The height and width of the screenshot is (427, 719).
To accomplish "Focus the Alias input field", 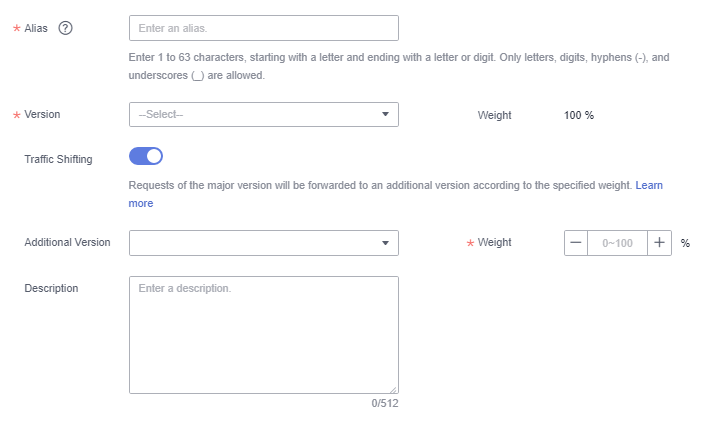I will (264, 28).
